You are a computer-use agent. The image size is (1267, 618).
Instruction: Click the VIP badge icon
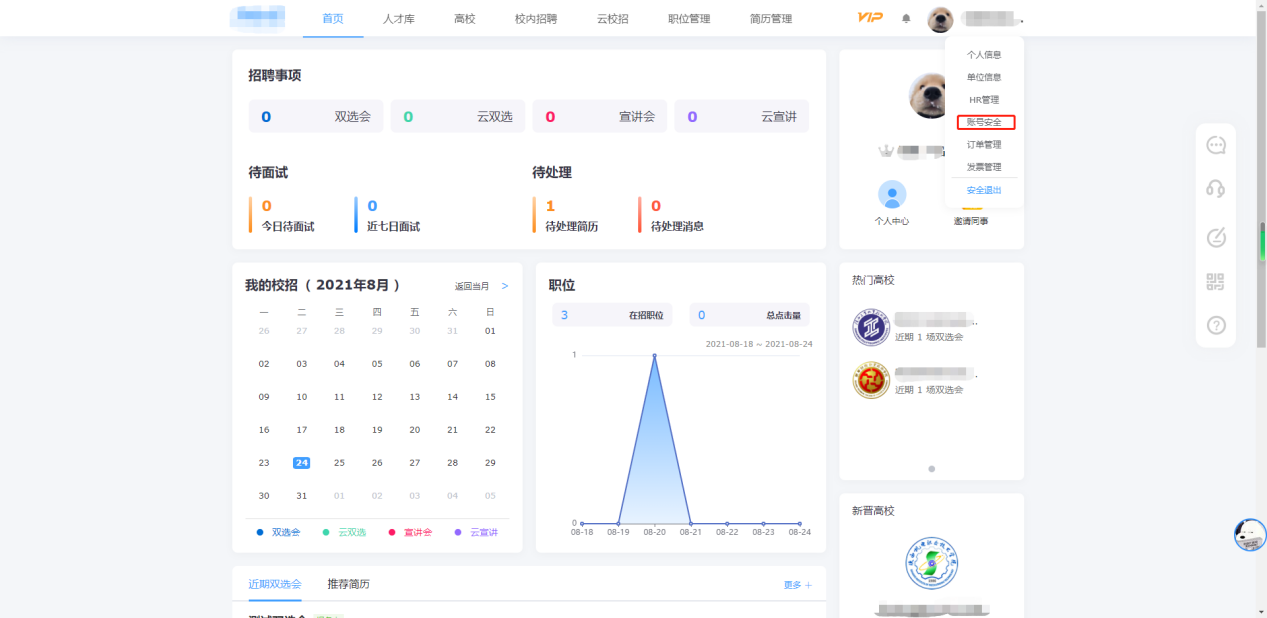tap(870, 18)
